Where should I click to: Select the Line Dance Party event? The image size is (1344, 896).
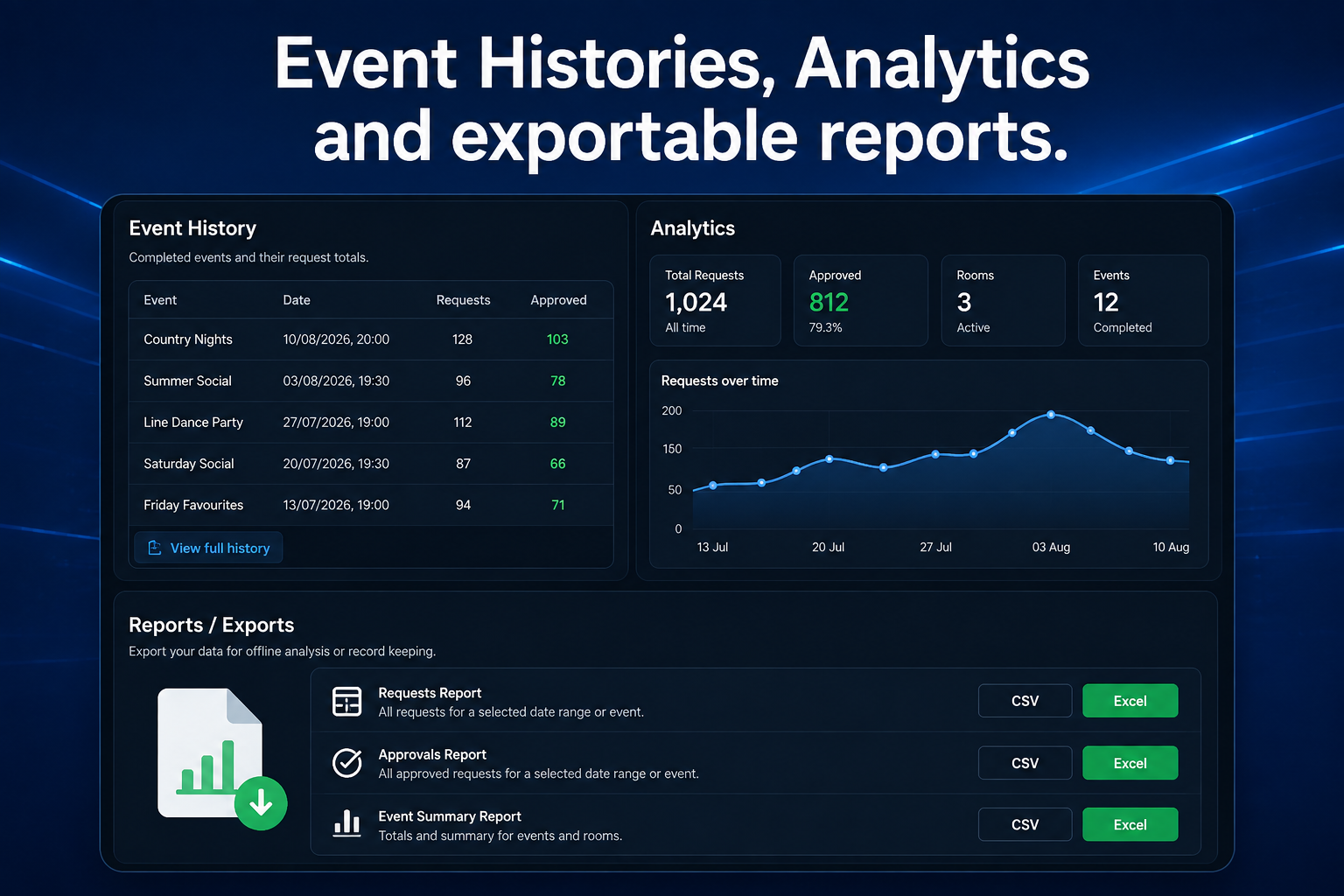click(x=371, y=422)
